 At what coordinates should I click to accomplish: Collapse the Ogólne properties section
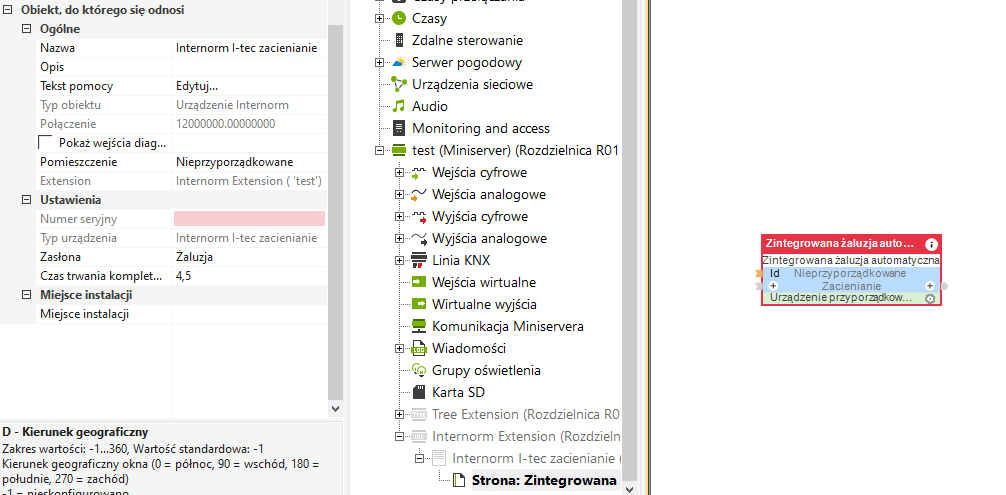click(x=27, y=29)
